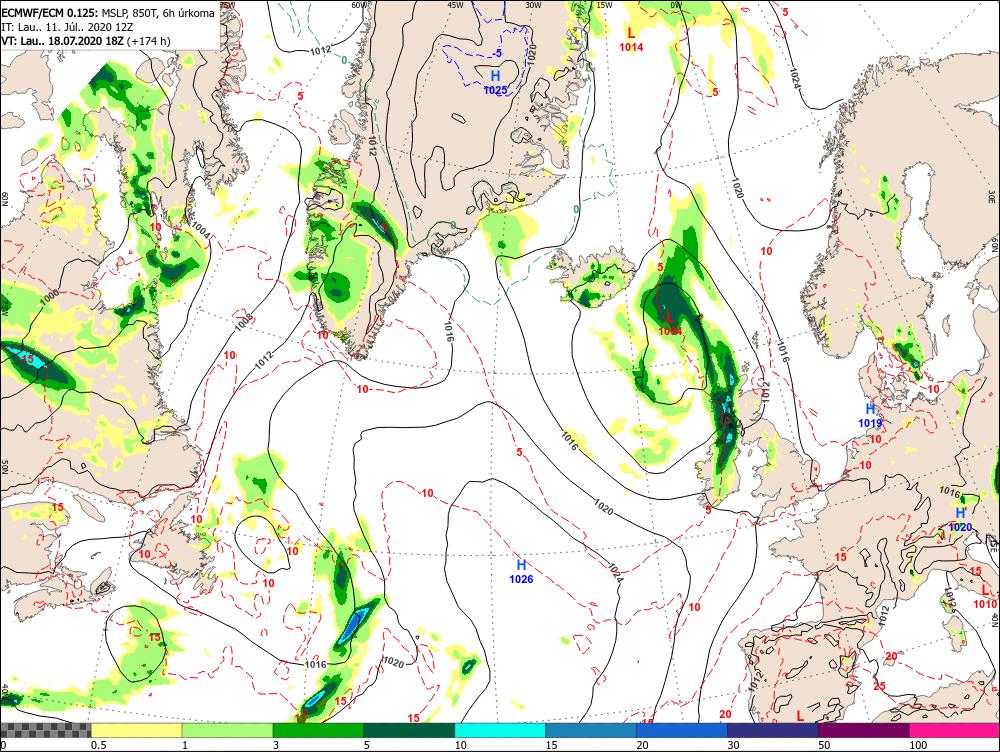Image resolution: width=1000 pixels, height=752 pixels.
Task: Click the blue '-5' isotherm label
Action: click(x=497, y=53)
